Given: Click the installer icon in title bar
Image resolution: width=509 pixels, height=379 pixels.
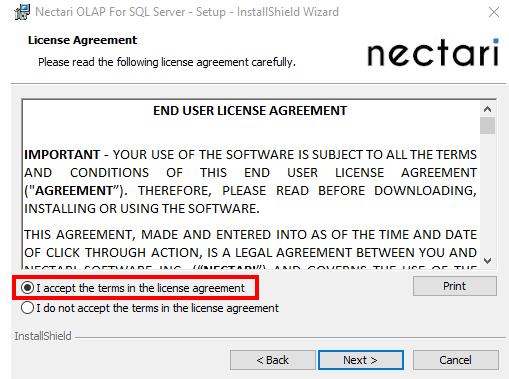Looking at the screenshot, I should (x=22, y=12).
